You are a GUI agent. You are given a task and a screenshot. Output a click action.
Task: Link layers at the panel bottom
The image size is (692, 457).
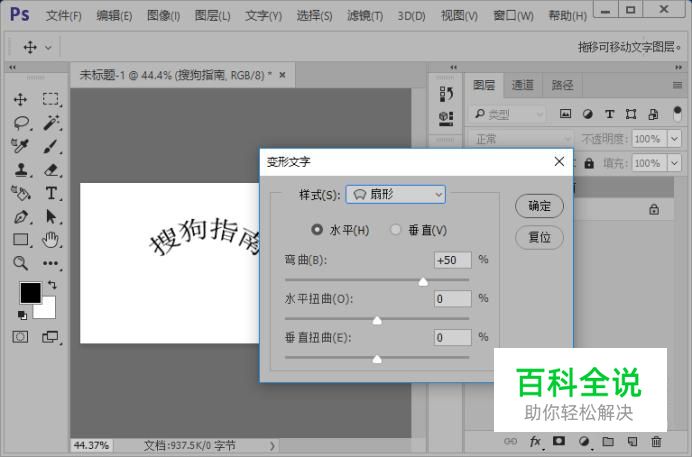click(511, 441)
